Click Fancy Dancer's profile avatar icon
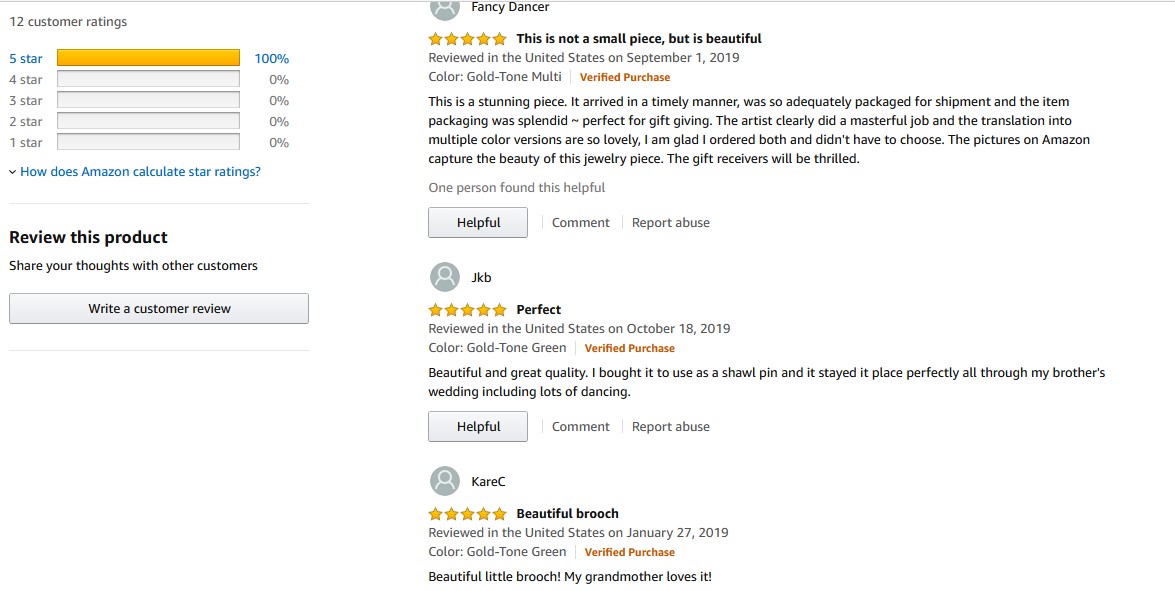 pos(444,8)
